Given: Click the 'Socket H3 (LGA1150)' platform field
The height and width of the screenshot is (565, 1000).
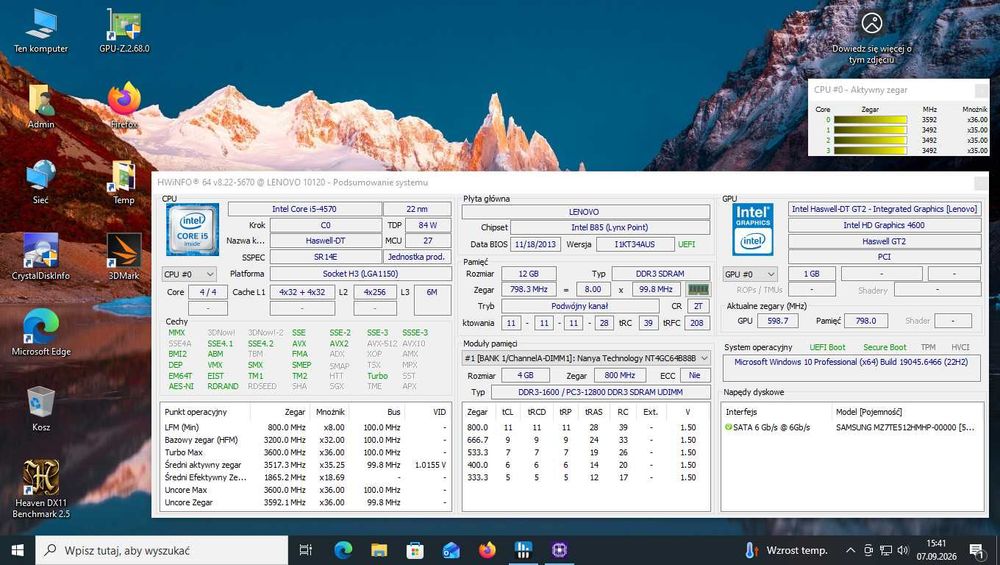Looking at the screenshot, I should [360, 274].
